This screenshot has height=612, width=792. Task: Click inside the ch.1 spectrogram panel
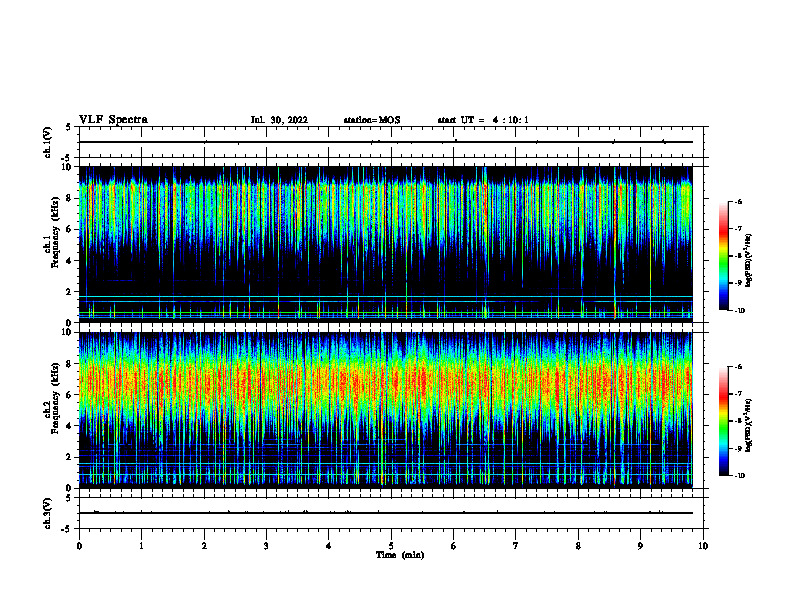[386, 244]
